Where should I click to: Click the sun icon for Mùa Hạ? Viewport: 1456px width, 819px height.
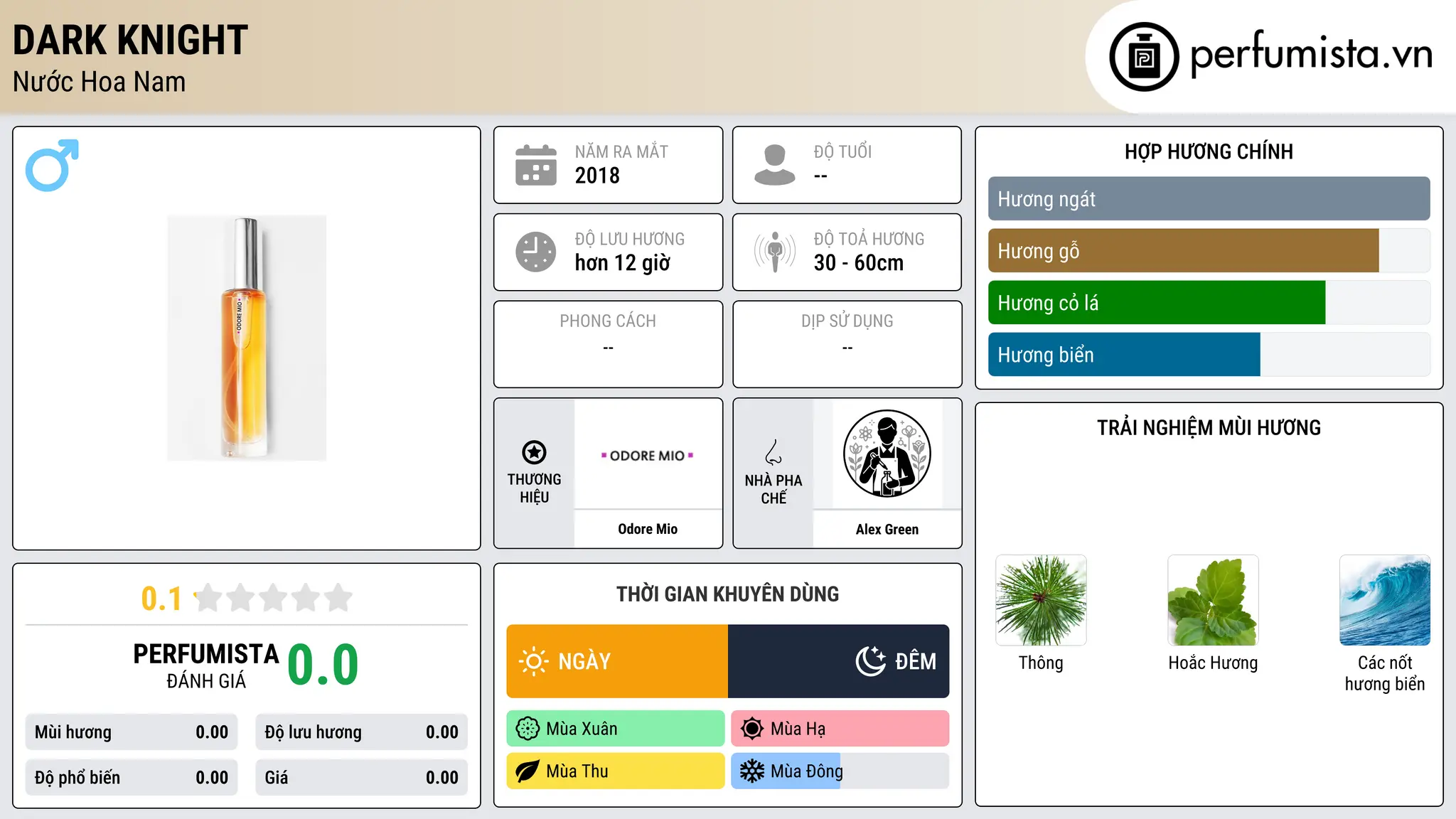tap(752, 729)
